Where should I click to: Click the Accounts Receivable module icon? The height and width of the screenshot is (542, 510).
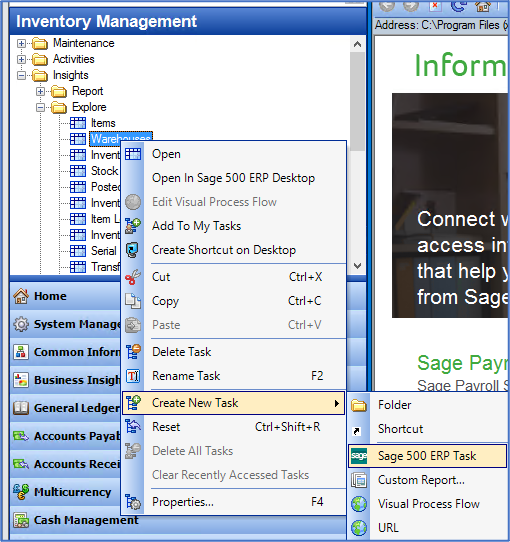coord(21,464)
